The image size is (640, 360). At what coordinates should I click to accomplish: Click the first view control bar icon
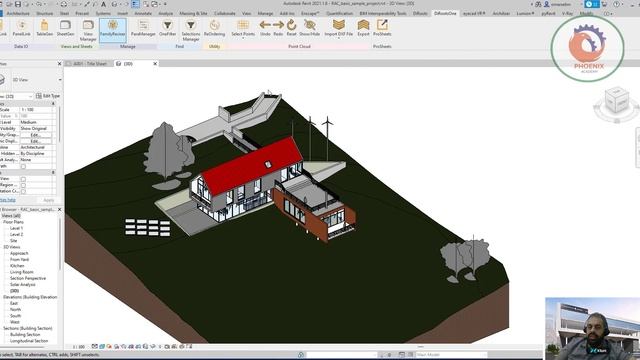pyautogui.click(x=95, y=347)
